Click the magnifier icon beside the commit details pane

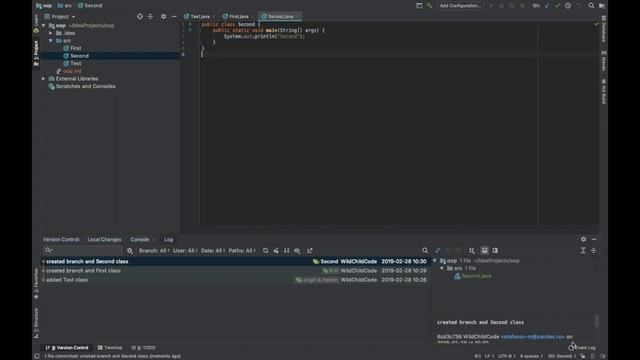425,251
